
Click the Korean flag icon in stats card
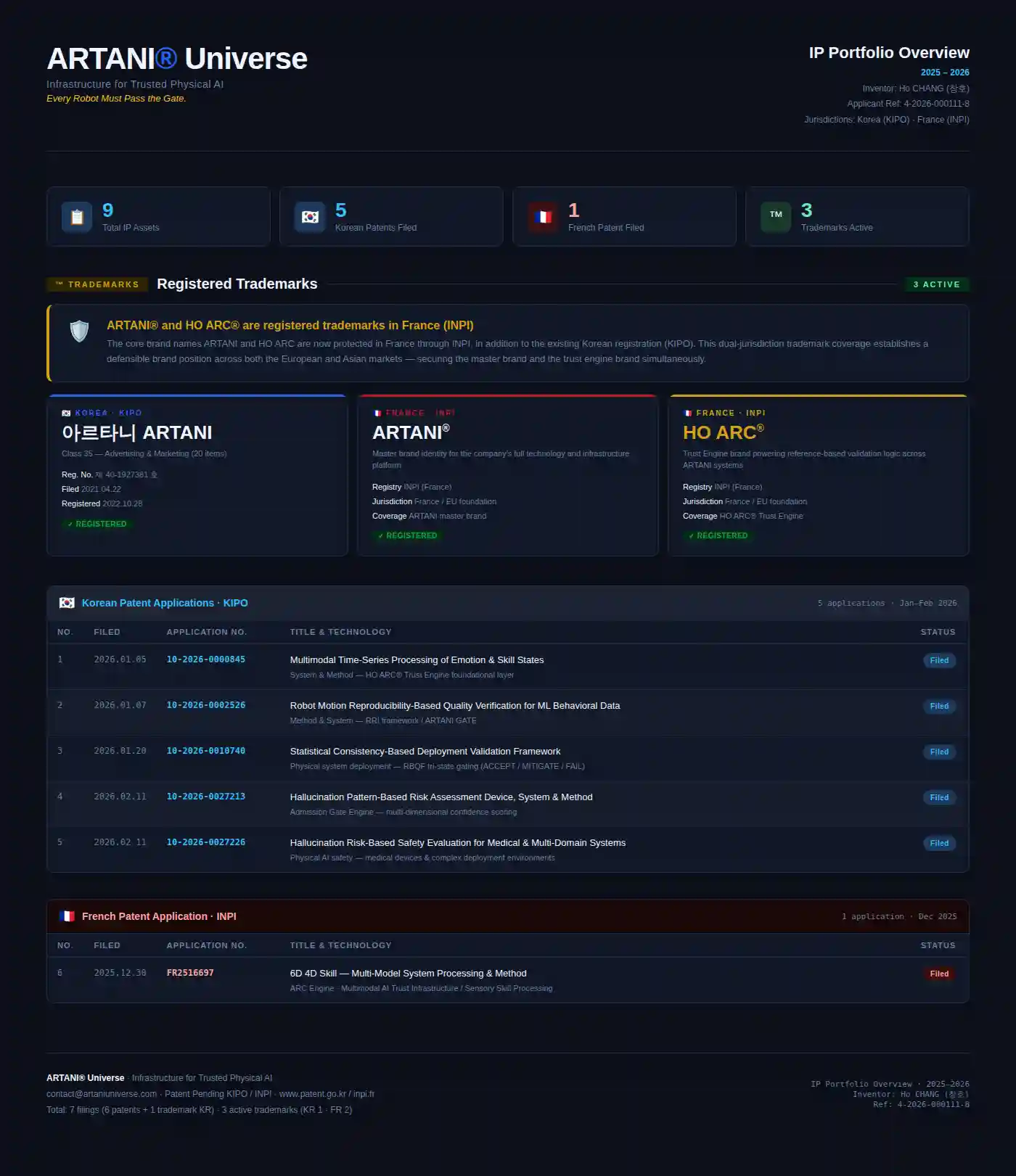310,217
